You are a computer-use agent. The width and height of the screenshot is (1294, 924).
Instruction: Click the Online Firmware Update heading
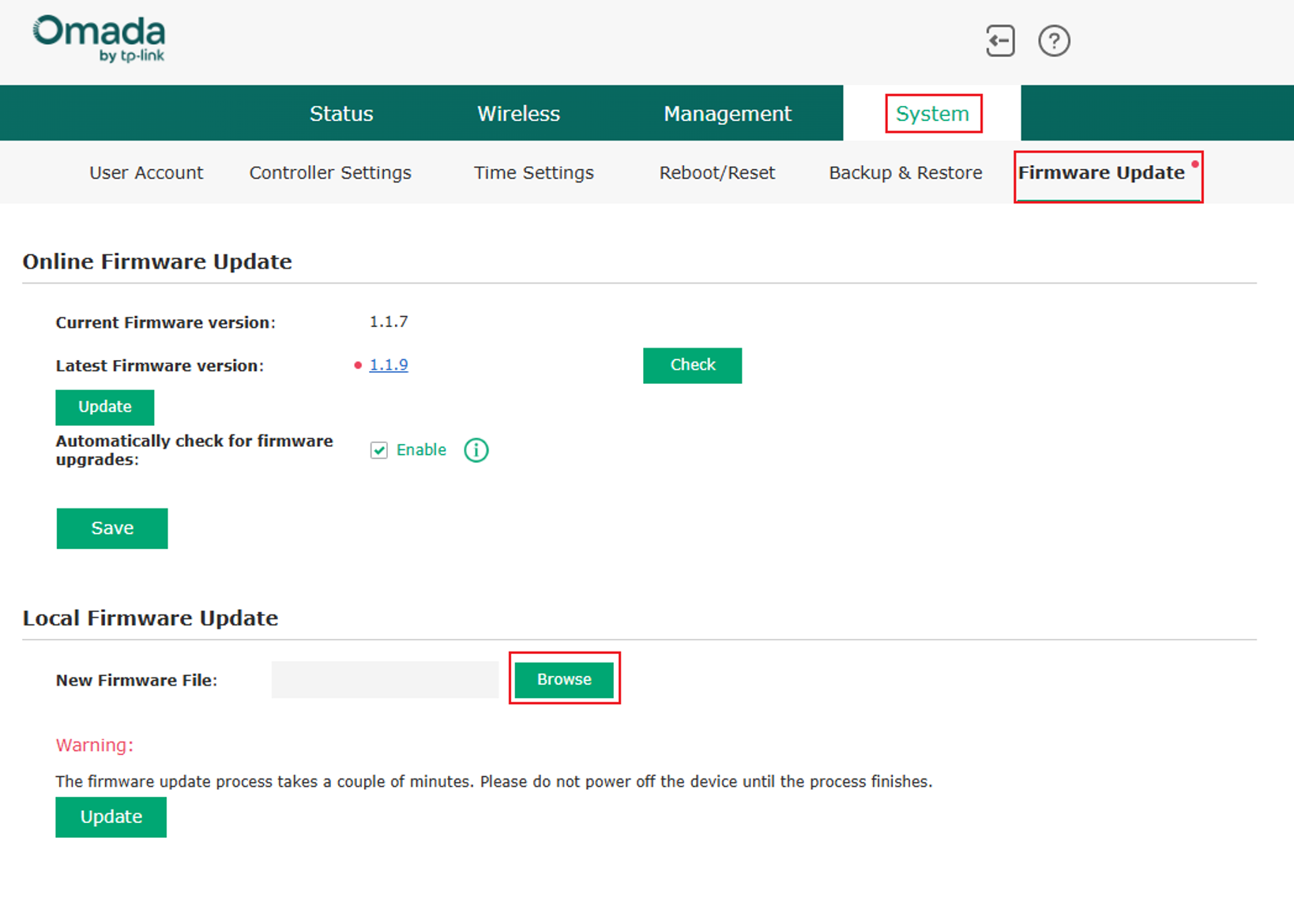157,261
